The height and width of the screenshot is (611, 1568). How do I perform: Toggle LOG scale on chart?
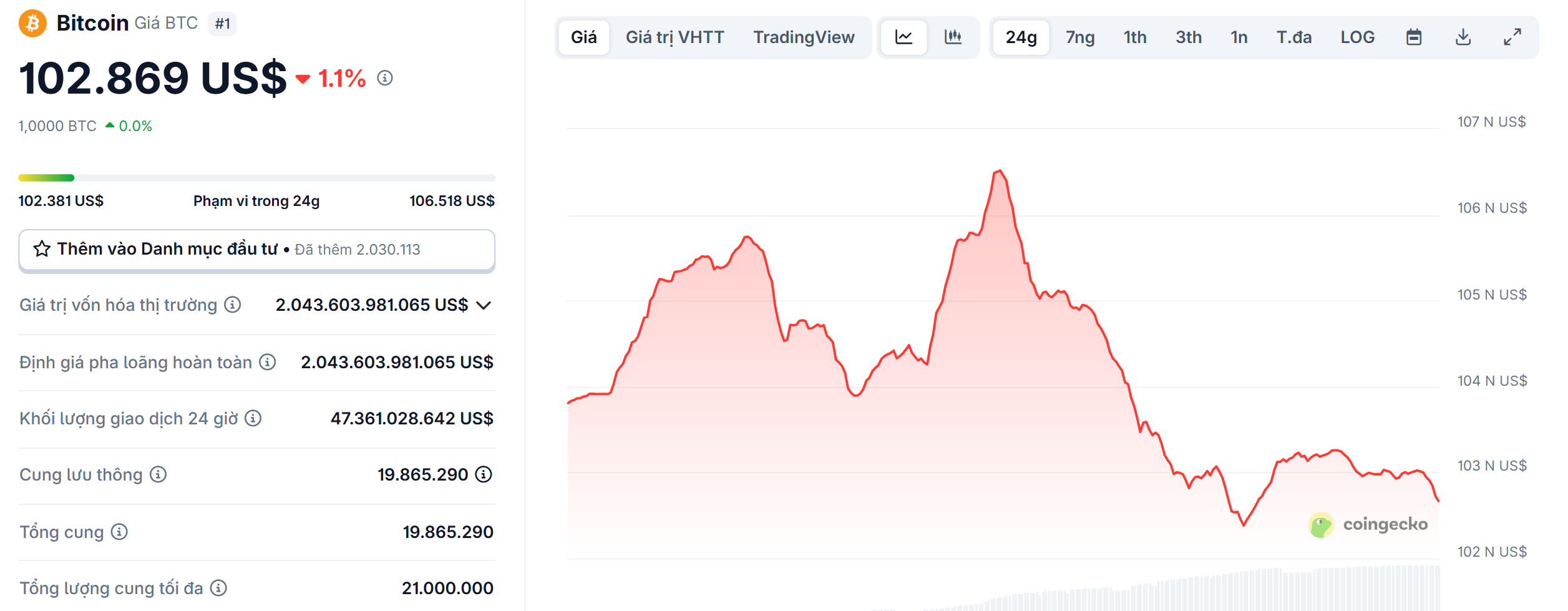click(x=1358, y=37)
